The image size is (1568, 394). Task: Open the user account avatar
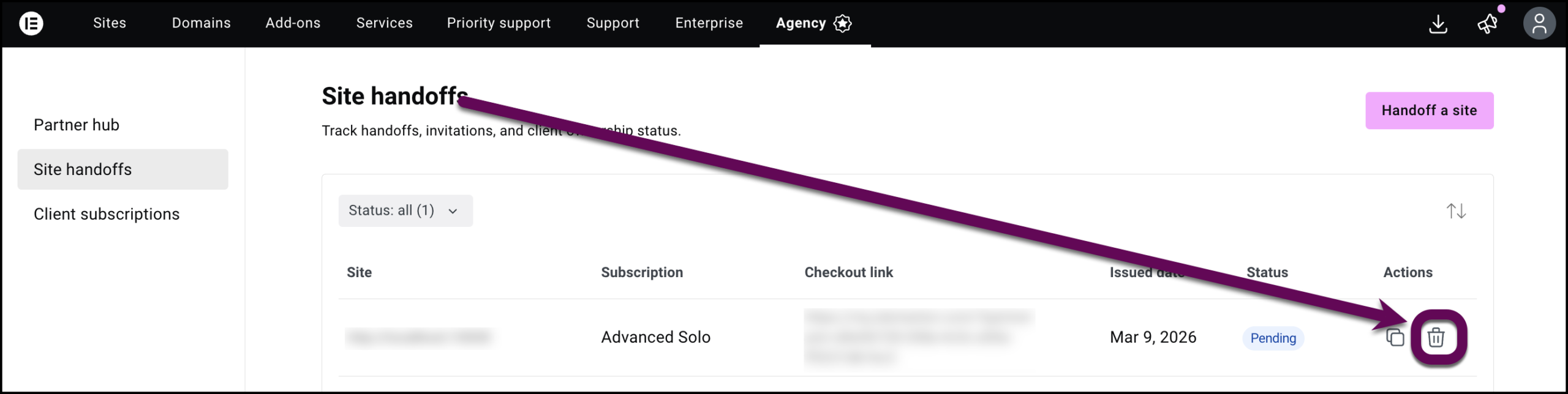(x=1539, y=24)
